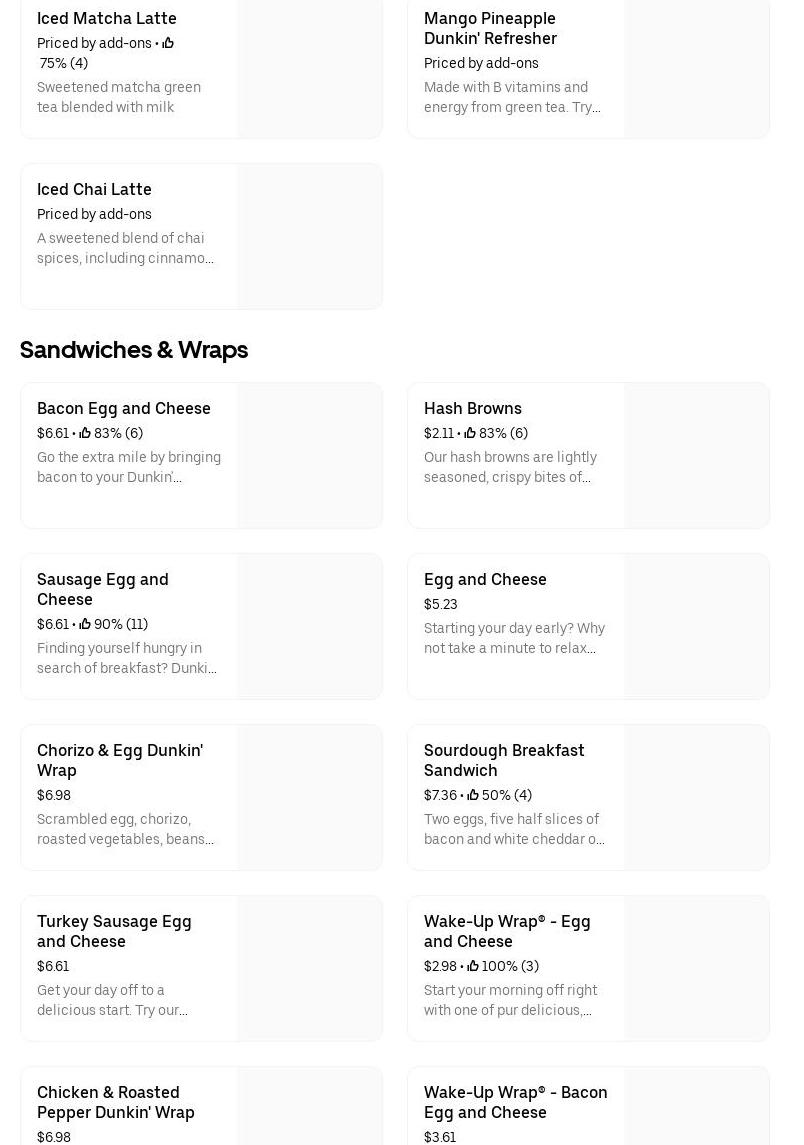The image size is (804, 1145).
Task: Click the Sourdough Breakfast Sandwich description text
Action: coord(514,829)
